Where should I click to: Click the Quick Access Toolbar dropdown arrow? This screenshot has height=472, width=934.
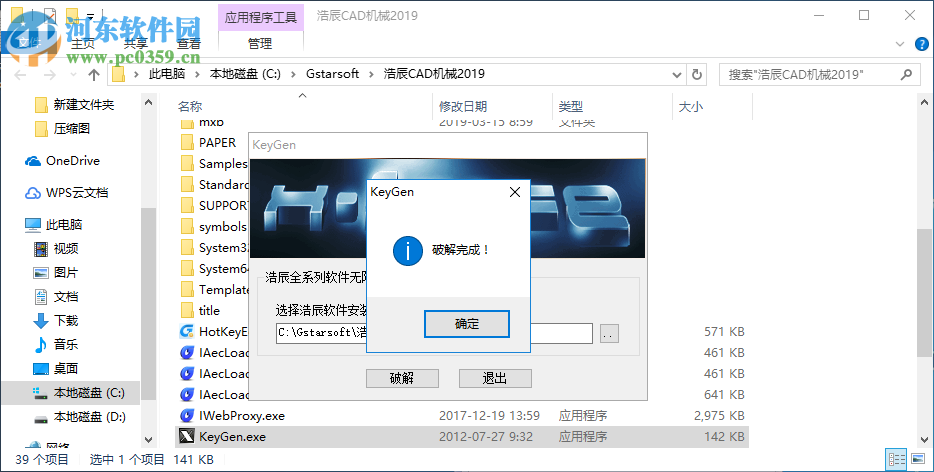[91, 15]
